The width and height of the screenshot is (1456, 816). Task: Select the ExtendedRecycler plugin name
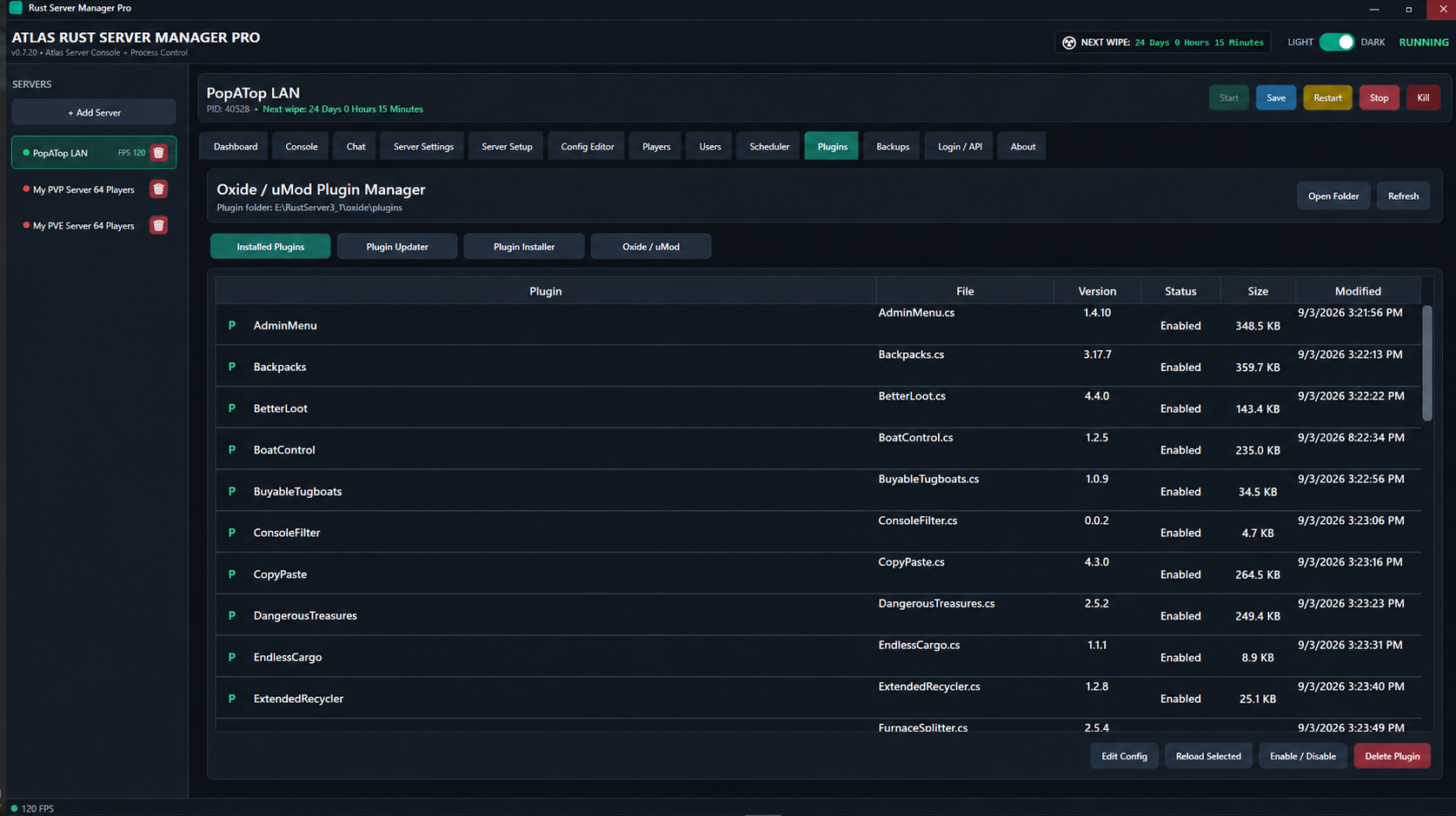298,699
